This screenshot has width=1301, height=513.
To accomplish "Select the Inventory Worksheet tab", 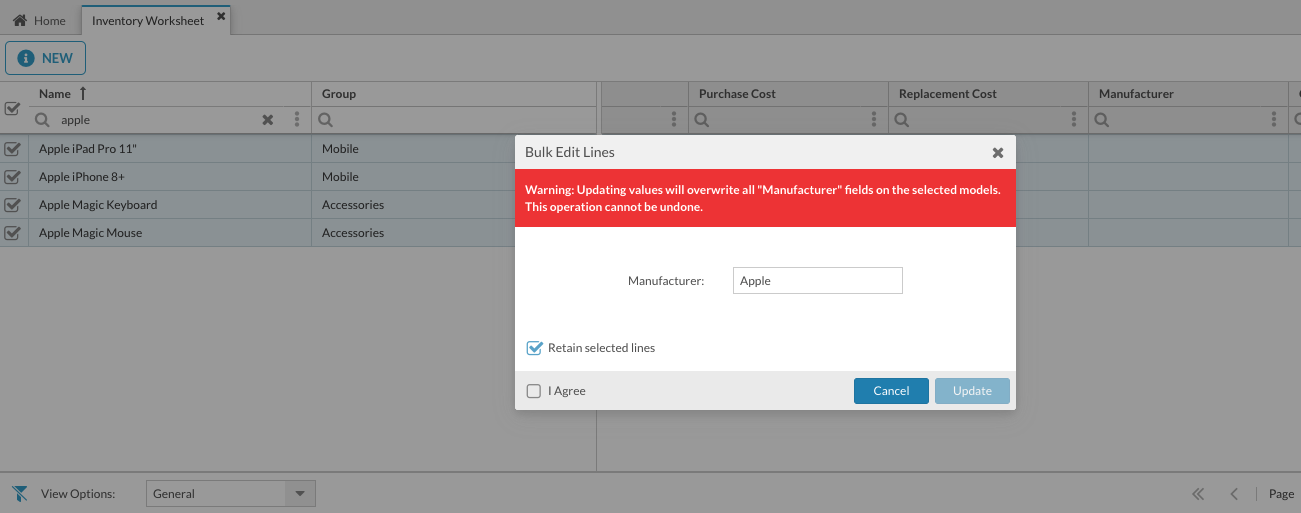I will pyautogui.click(x=147, y=21).
